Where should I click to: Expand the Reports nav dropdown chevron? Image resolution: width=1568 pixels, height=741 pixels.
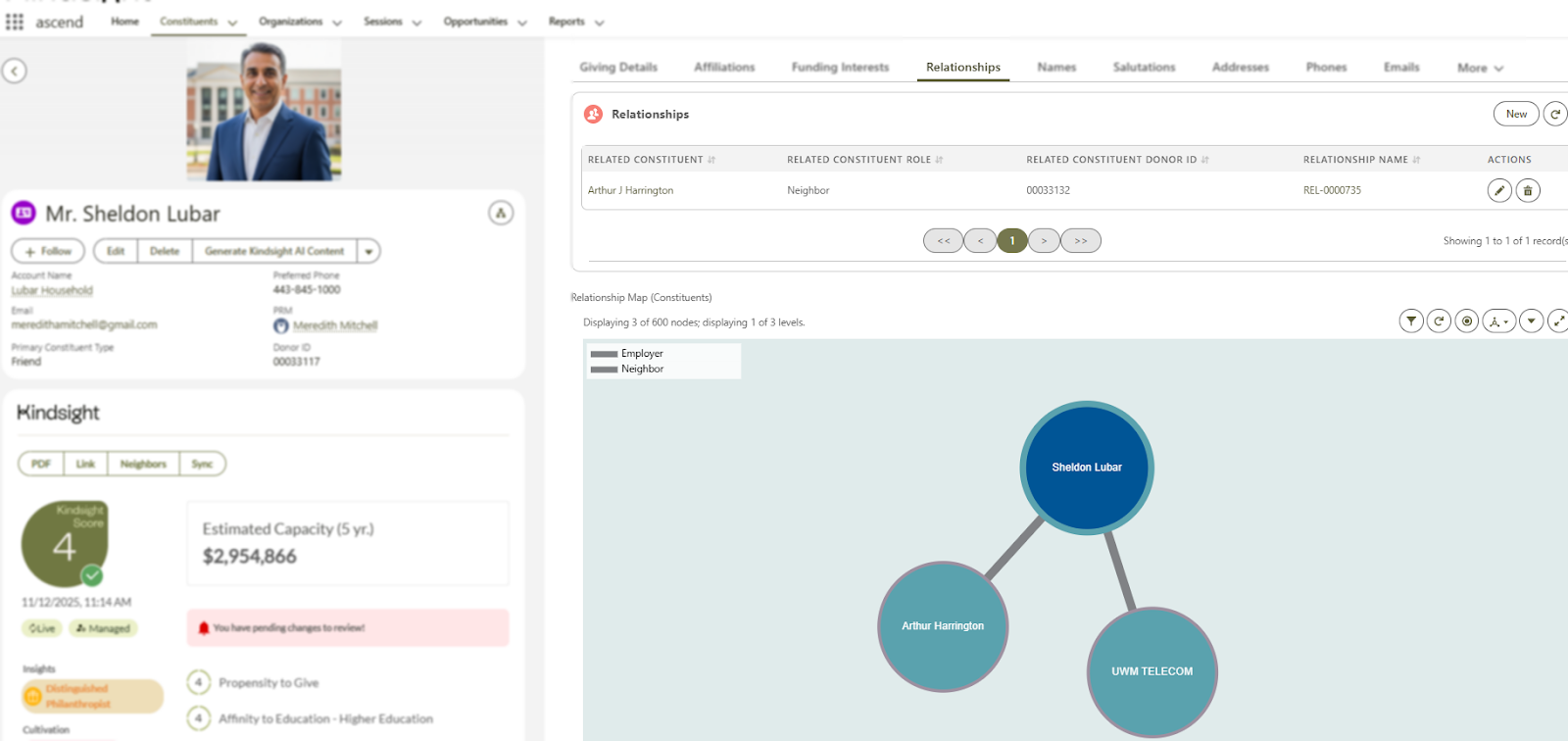click(x=599, y=23)
